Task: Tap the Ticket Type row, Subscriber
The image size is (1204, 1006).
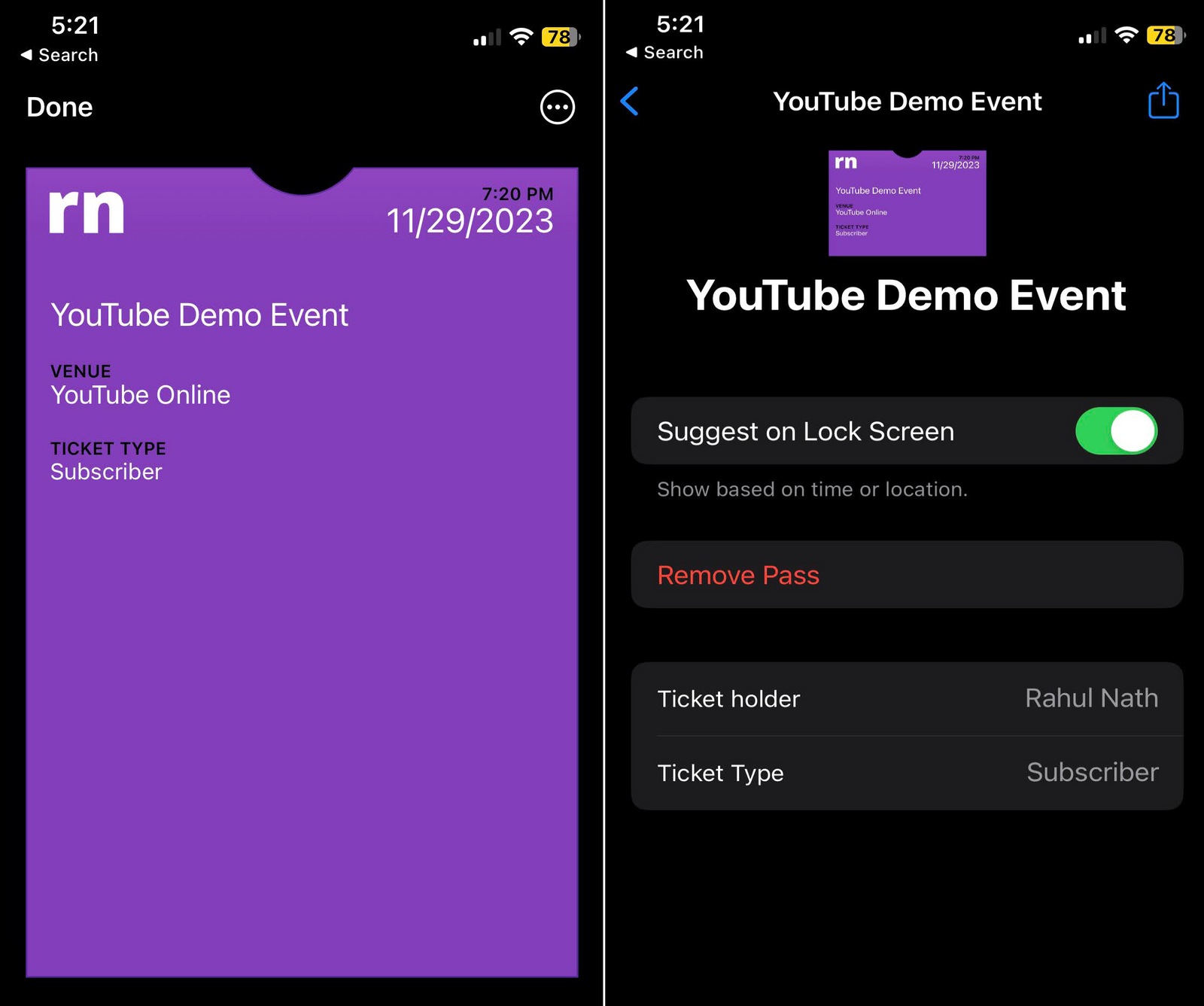Action: coord(907,773)
